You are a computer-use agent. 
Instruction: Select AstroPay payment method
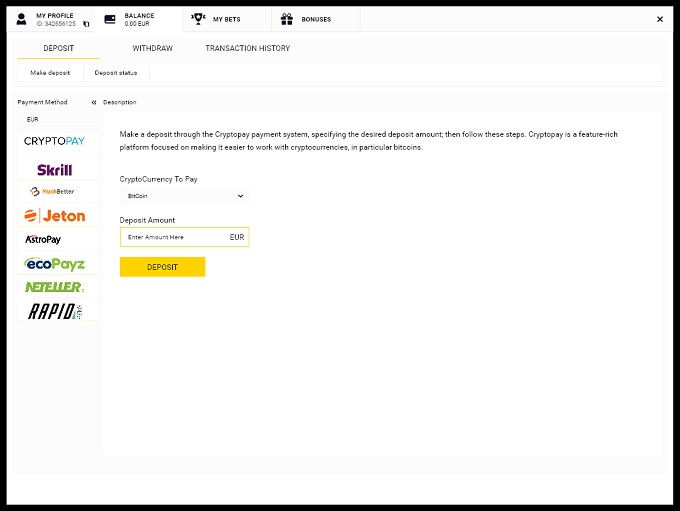pyautogui.click(x=44, y=240)
